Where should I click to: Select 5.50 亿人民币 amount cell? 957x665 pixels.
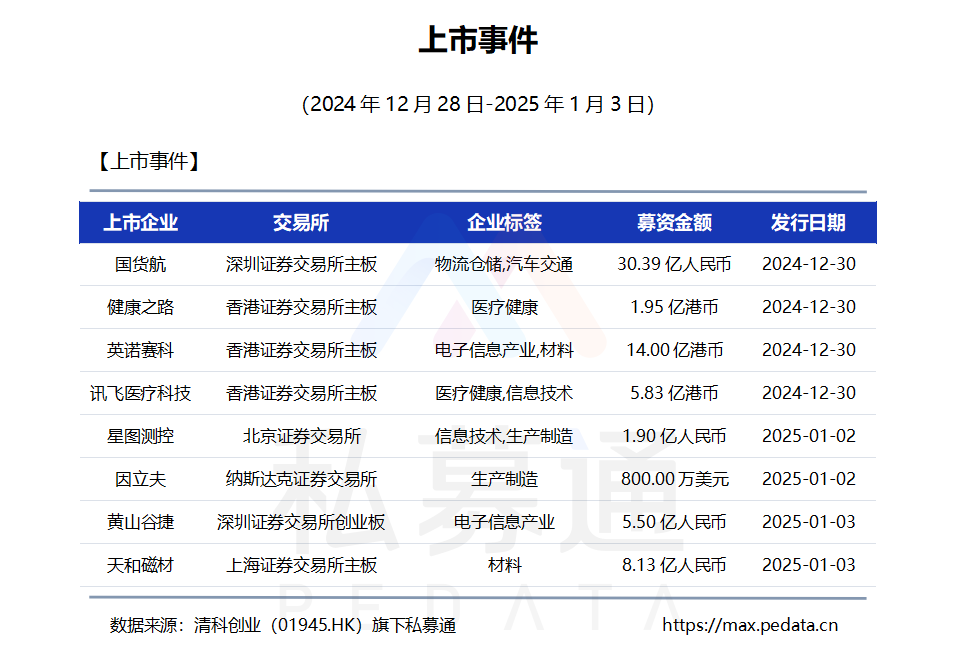674,522
